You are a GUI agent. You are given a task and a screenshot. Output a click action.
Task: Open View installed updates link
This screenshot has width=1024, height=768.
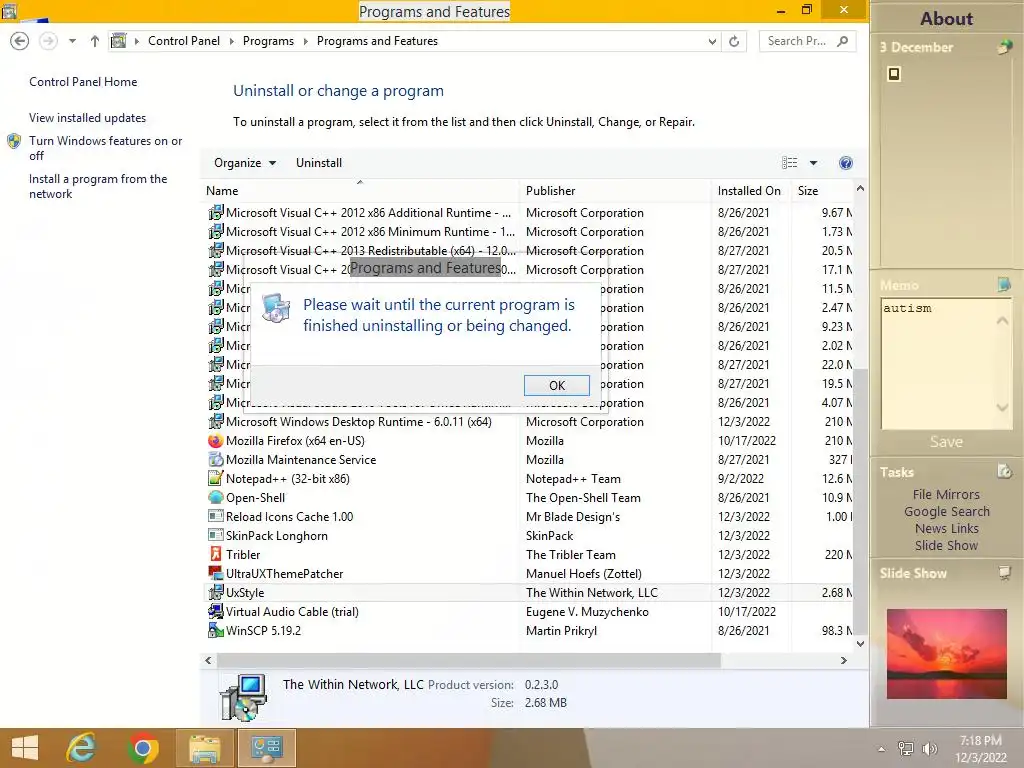pos(88,118)
